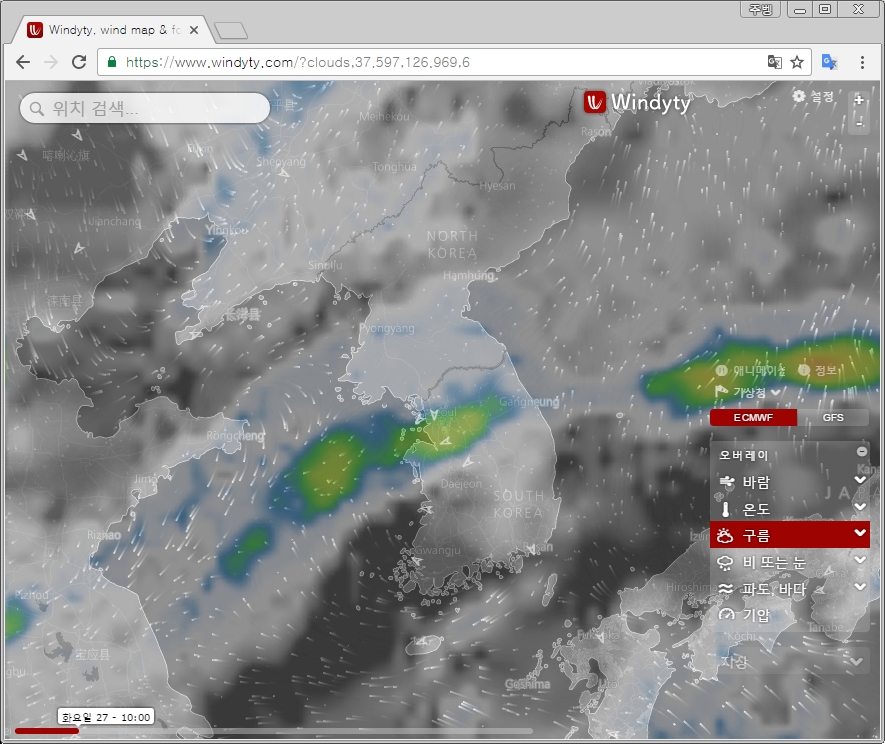
Task: Click the 화요일 27 - 10:00 time label
Action: pos(106,717)
